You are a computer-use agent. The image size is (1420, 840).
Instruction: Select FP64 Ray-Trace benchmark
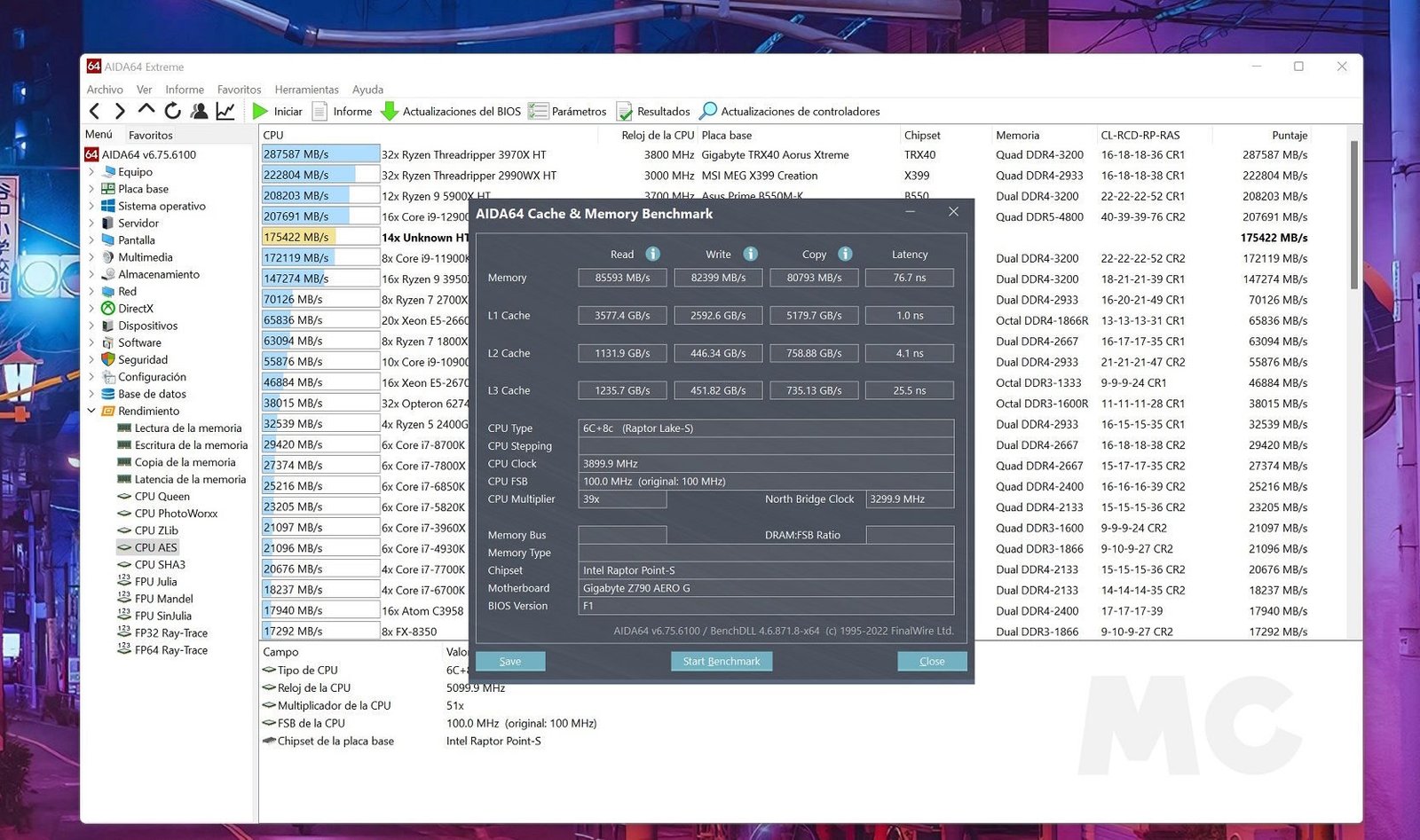(171, 650)
